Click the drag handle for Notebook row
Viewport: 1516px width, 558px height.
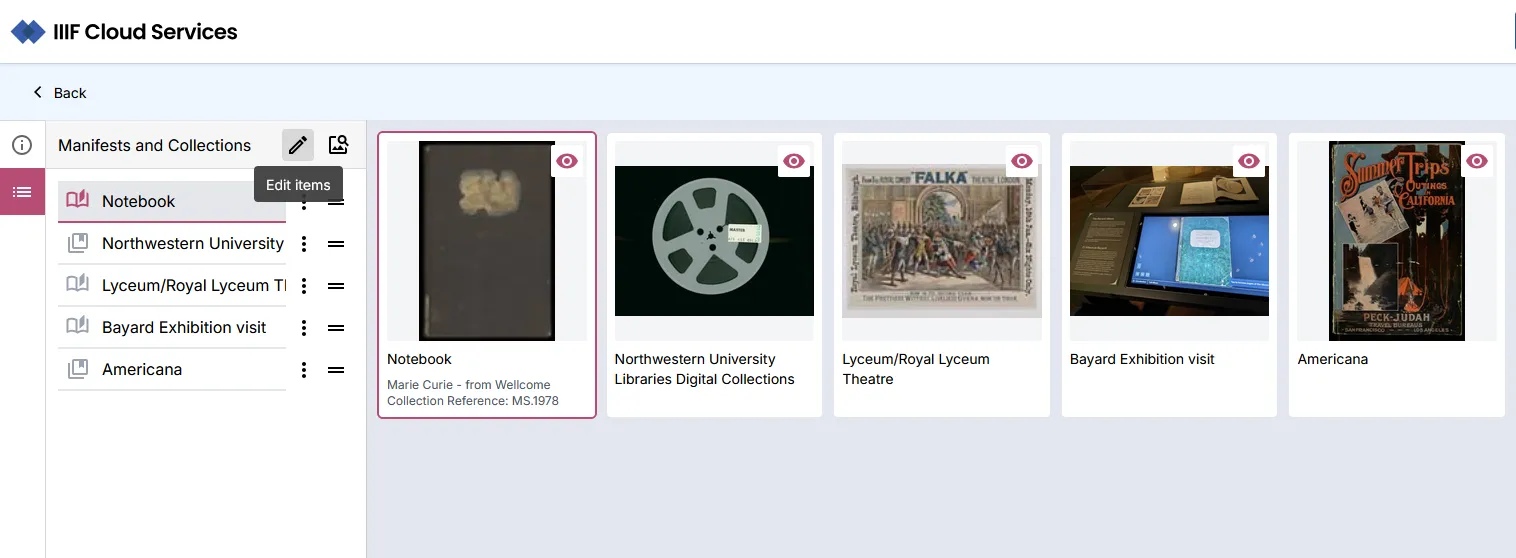coord(336,202)
